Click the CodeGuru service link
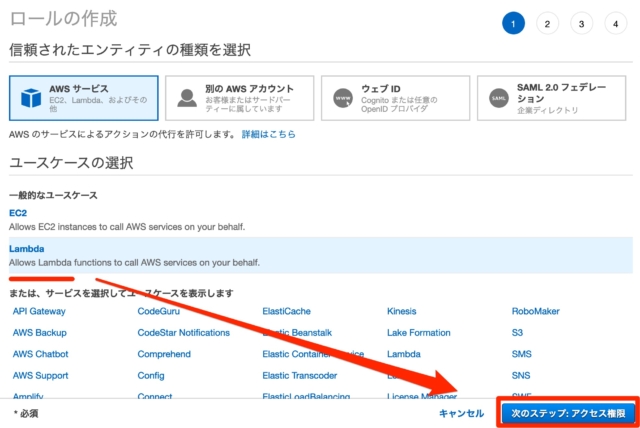The image size is (640, 428). click(x=158, y=311)
